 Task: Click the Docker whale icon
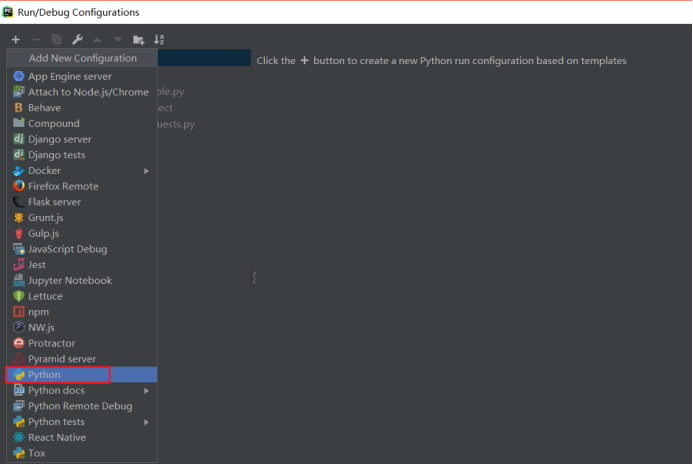pyautogui.click(x=19, y=171)
